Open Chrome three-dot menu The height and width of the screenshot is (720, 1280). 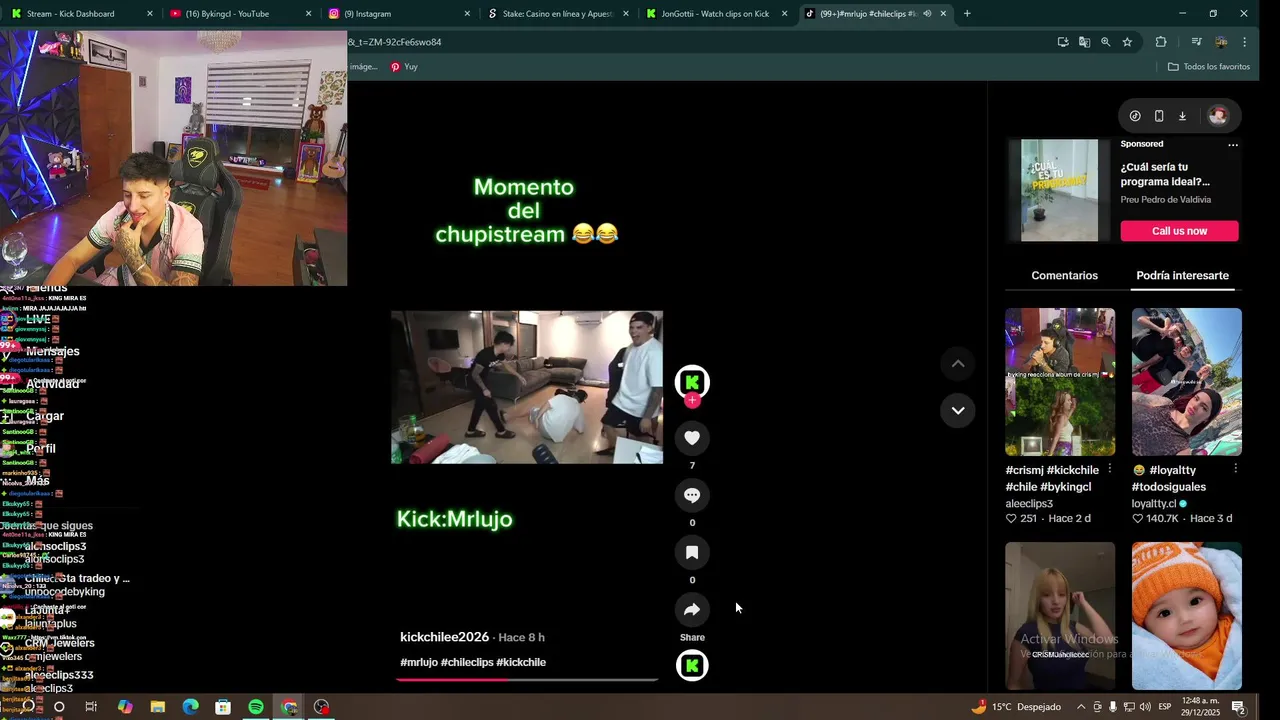[1244, 42]
